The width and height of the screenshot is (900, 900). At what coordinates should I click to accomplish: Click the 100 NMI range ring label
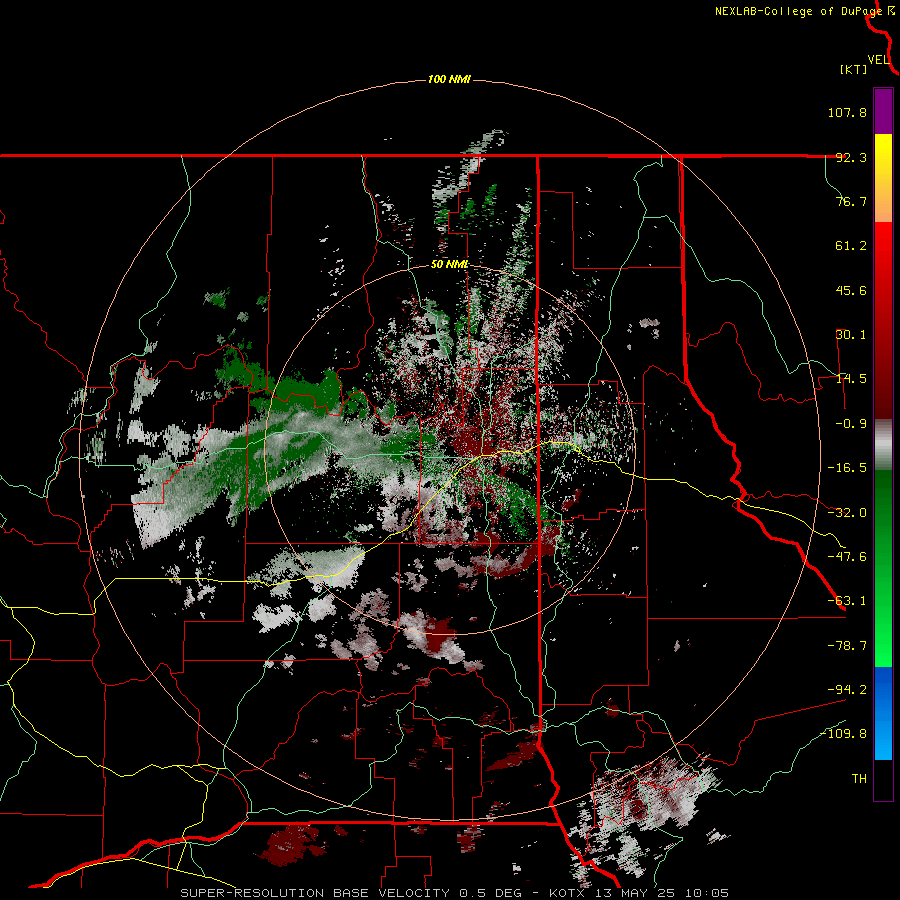[x=449, y=79]
